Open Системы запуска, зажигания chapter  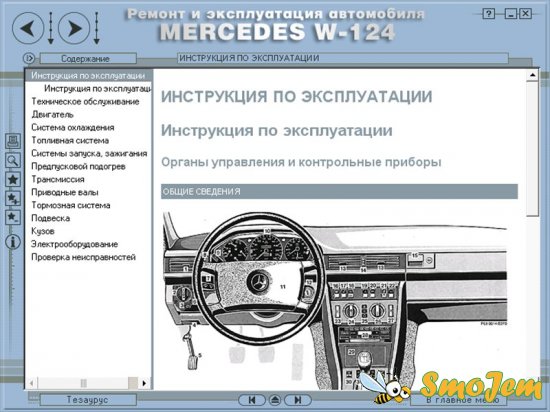click(89, 154)
